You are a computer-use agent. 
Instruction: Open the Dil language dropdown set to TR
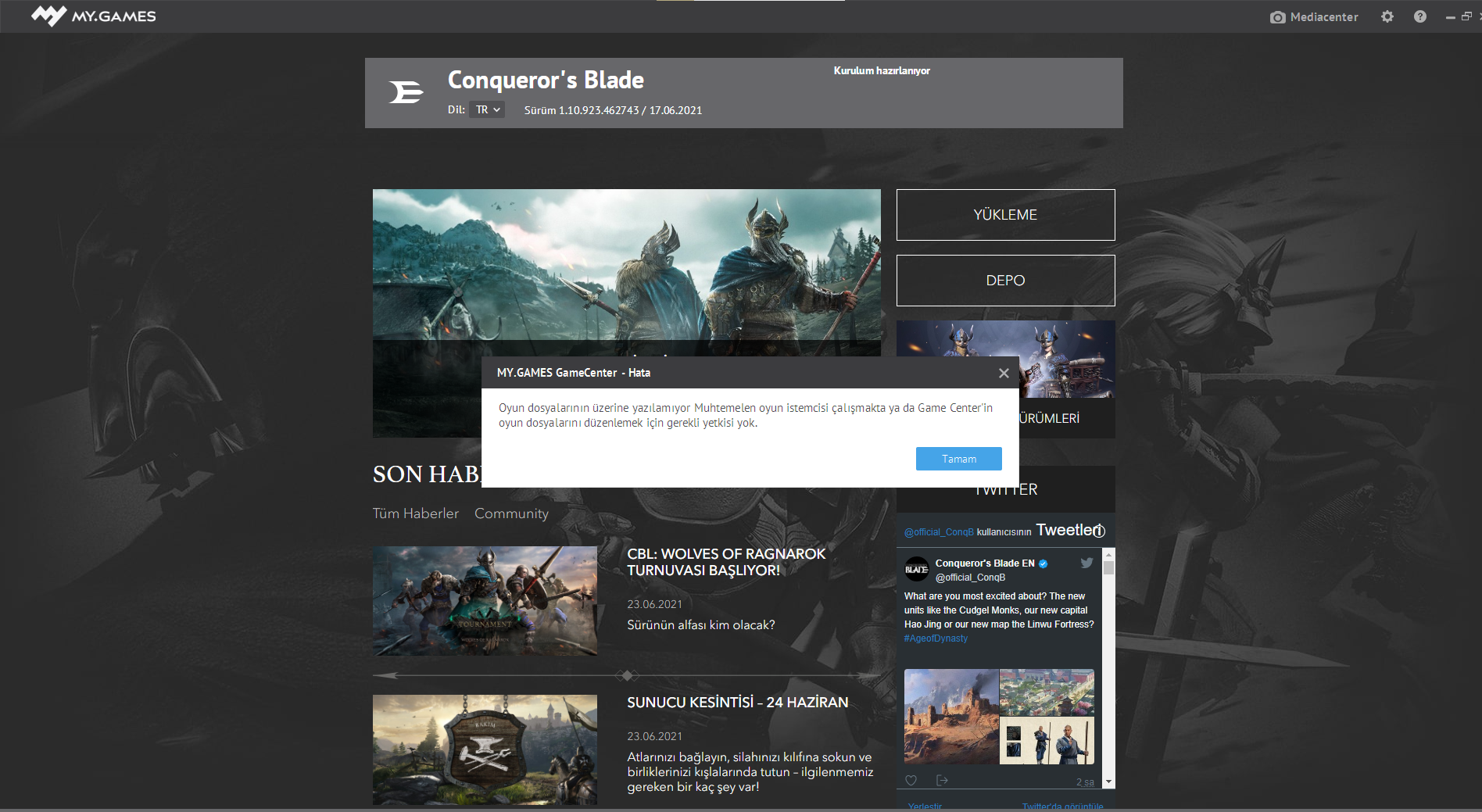486,109
